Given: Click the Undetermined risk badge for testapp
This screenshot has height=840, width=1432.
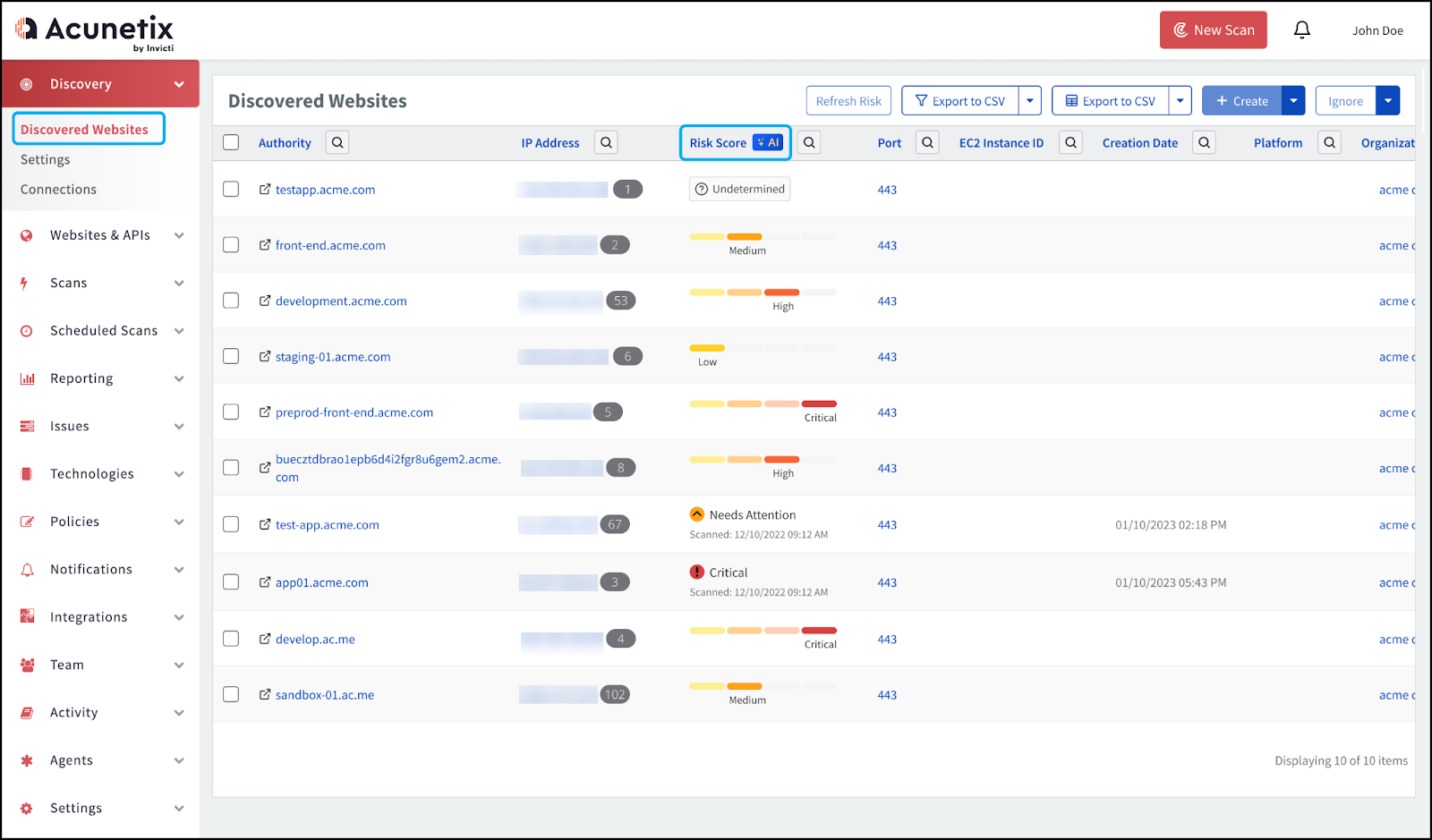Looking at the screenshot, I should (x=740, y=189).
